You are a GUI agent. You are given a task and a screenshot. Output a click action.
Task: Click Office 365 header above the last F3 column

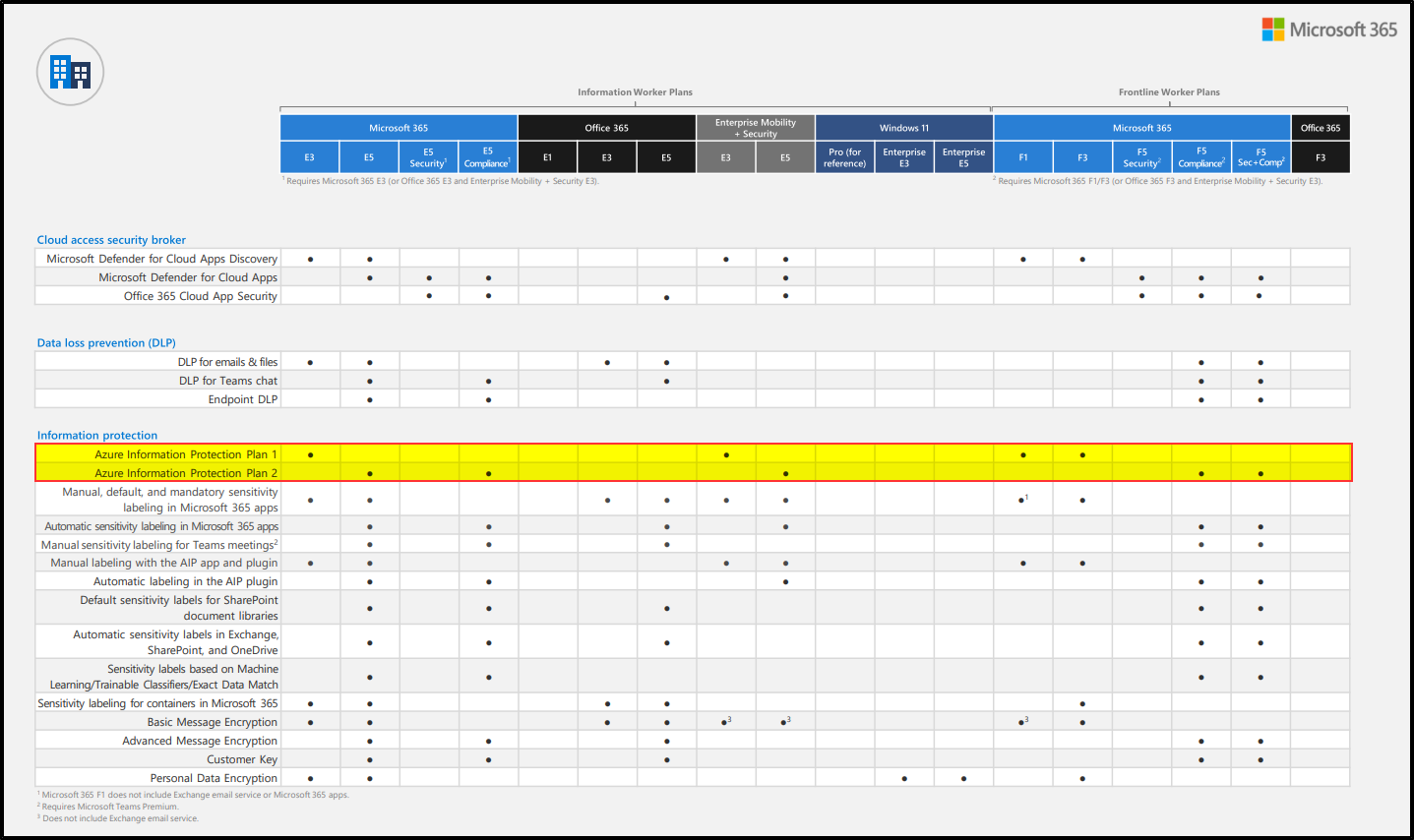coord(1321,128)
